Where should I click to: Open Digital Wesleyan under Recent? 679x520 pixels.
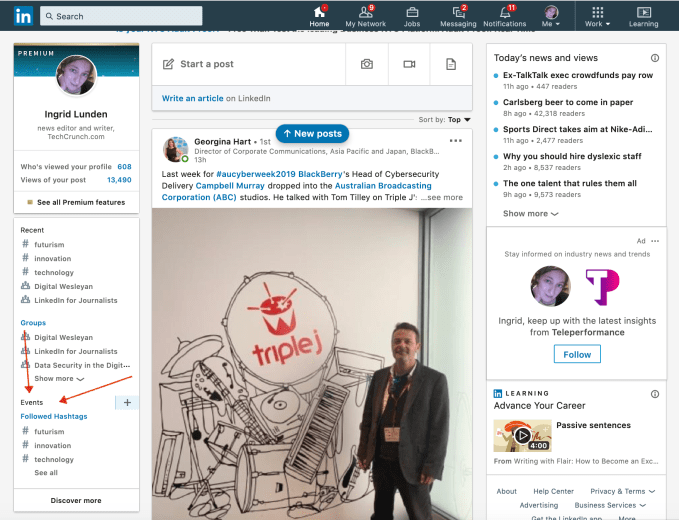(x=63, y=286)
